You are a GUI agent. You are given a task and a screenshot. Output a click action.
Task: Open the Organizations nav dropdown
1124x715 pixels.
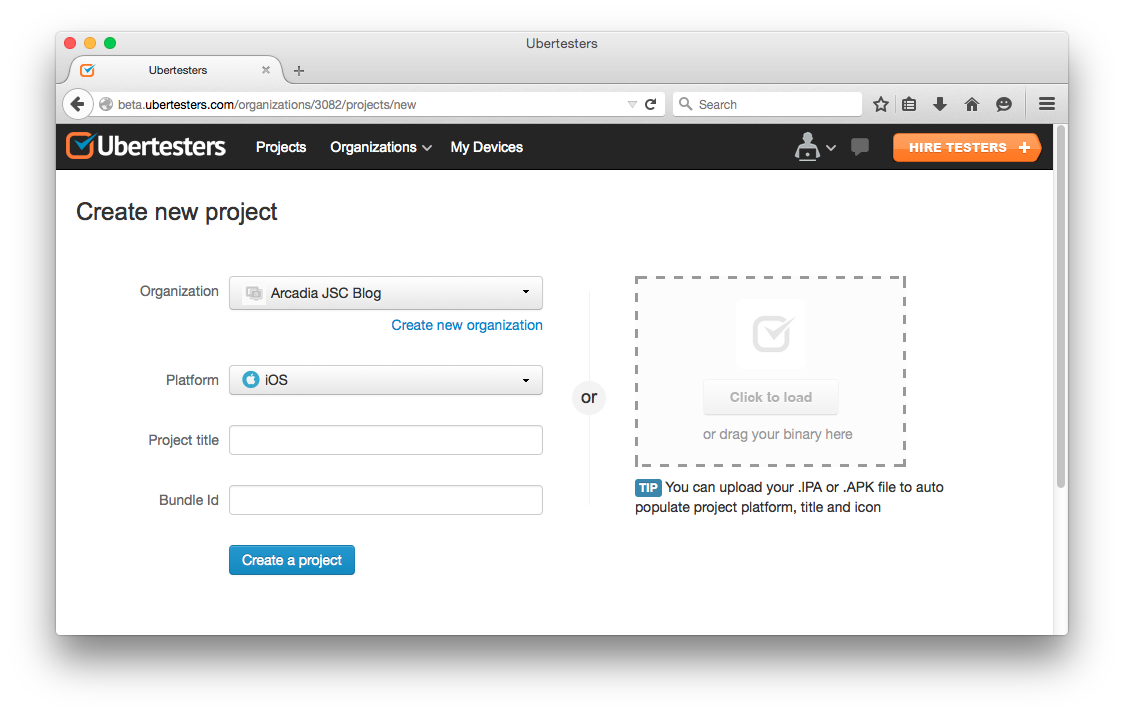pos(380,147)
